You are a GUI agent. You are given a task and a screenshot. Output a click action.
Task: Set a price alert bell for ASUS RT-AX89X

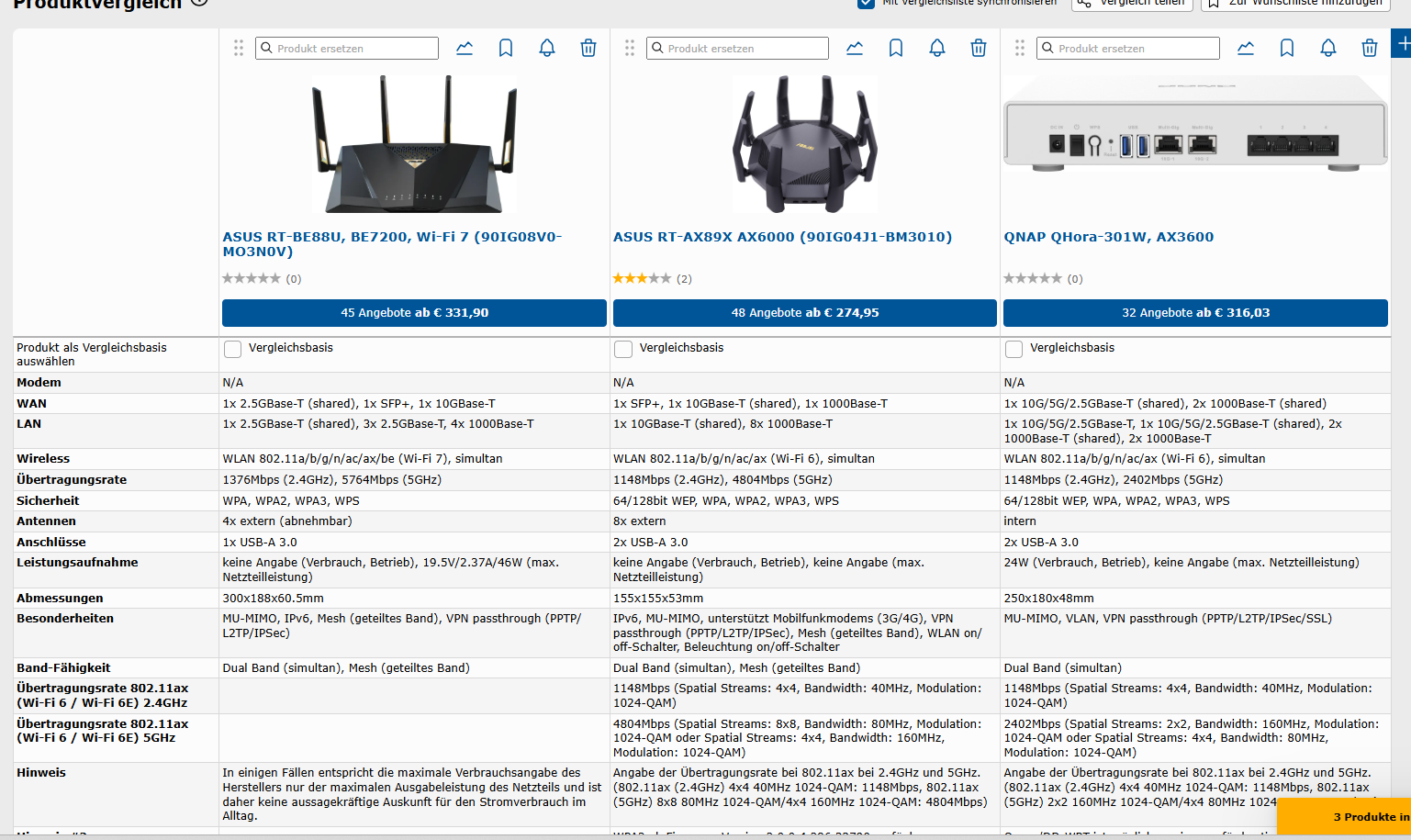tap(937, 48)
